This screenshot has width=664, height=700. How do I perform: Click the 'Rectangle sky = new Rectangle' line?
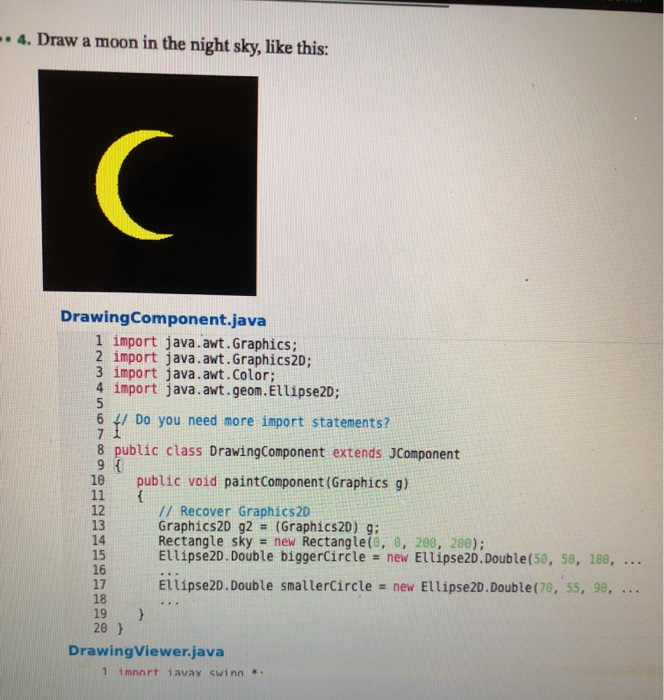[x=321, y=542]
